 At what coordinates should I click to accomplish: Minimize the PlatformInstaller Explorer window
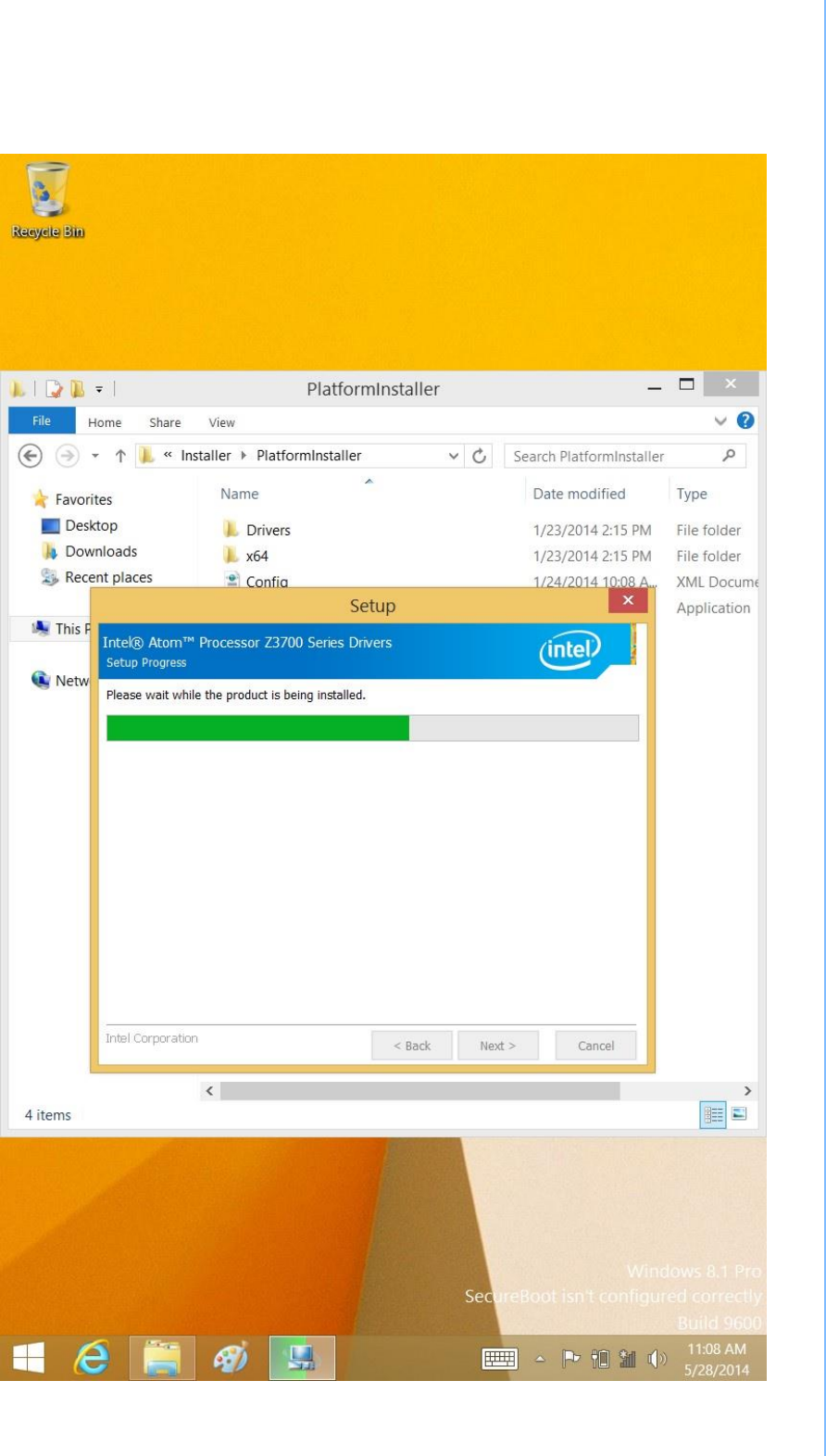656,388
